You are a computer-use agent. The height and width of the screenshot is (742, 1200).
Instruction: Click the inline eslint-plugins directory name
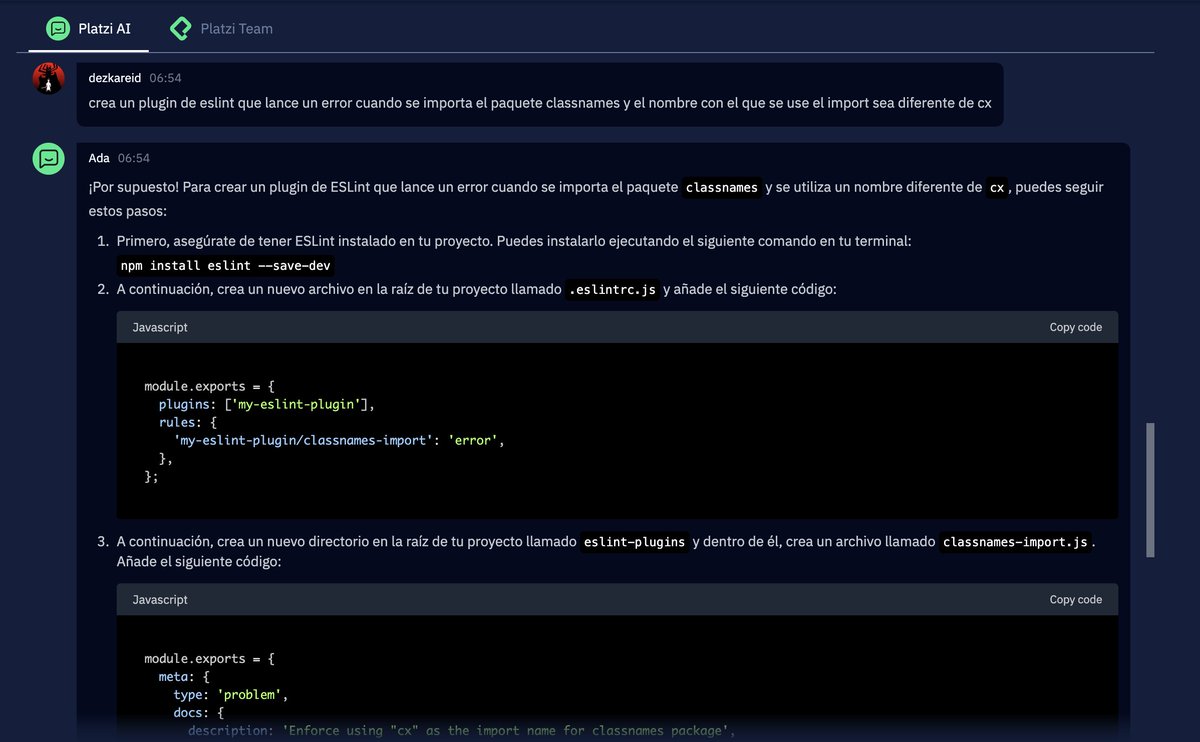pyautogui.click(x=635, y=542)
